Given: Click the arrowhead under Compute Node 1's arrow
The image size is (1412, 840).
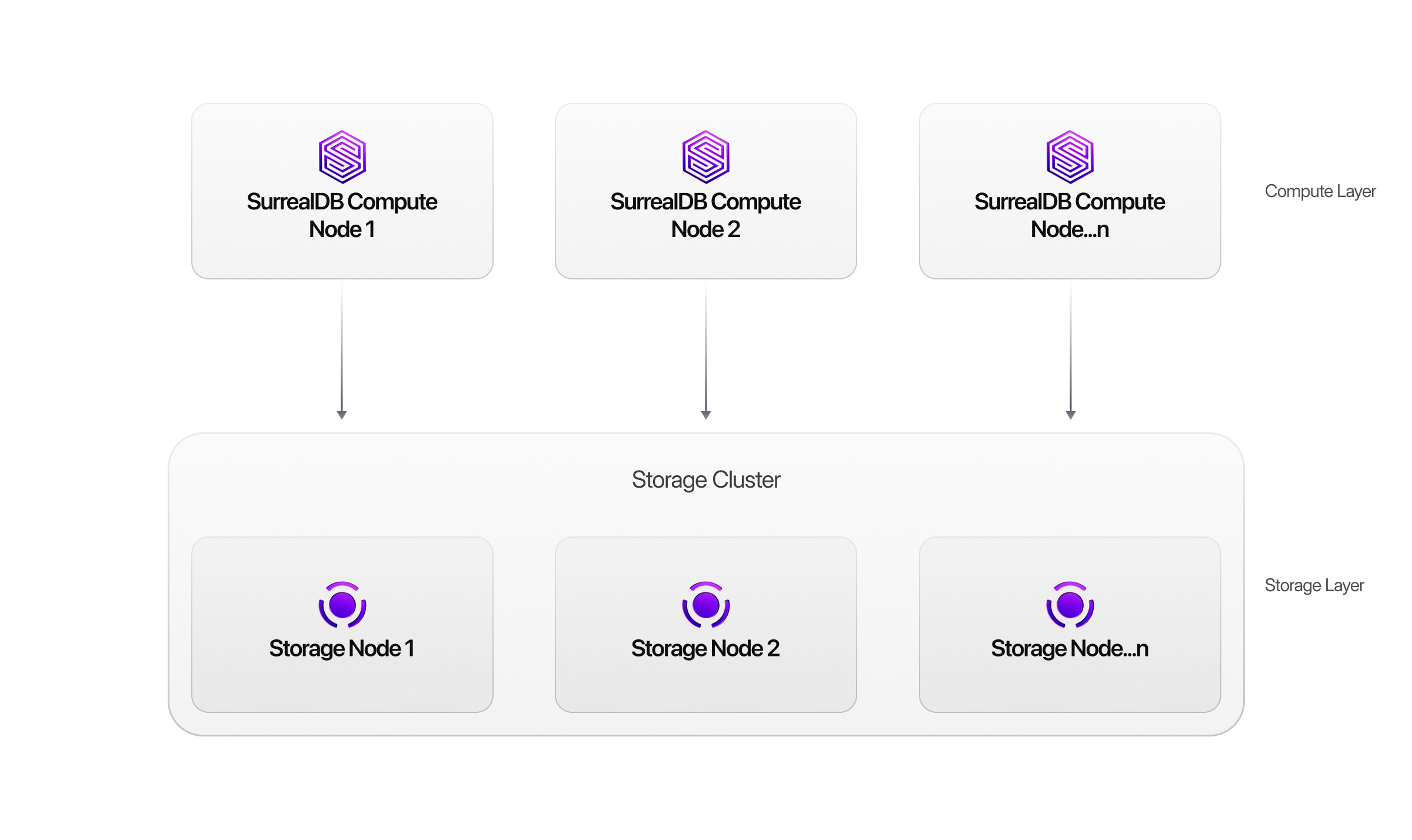Looking at the screenshot, I should pyautogui.click(x=342, y=415).
